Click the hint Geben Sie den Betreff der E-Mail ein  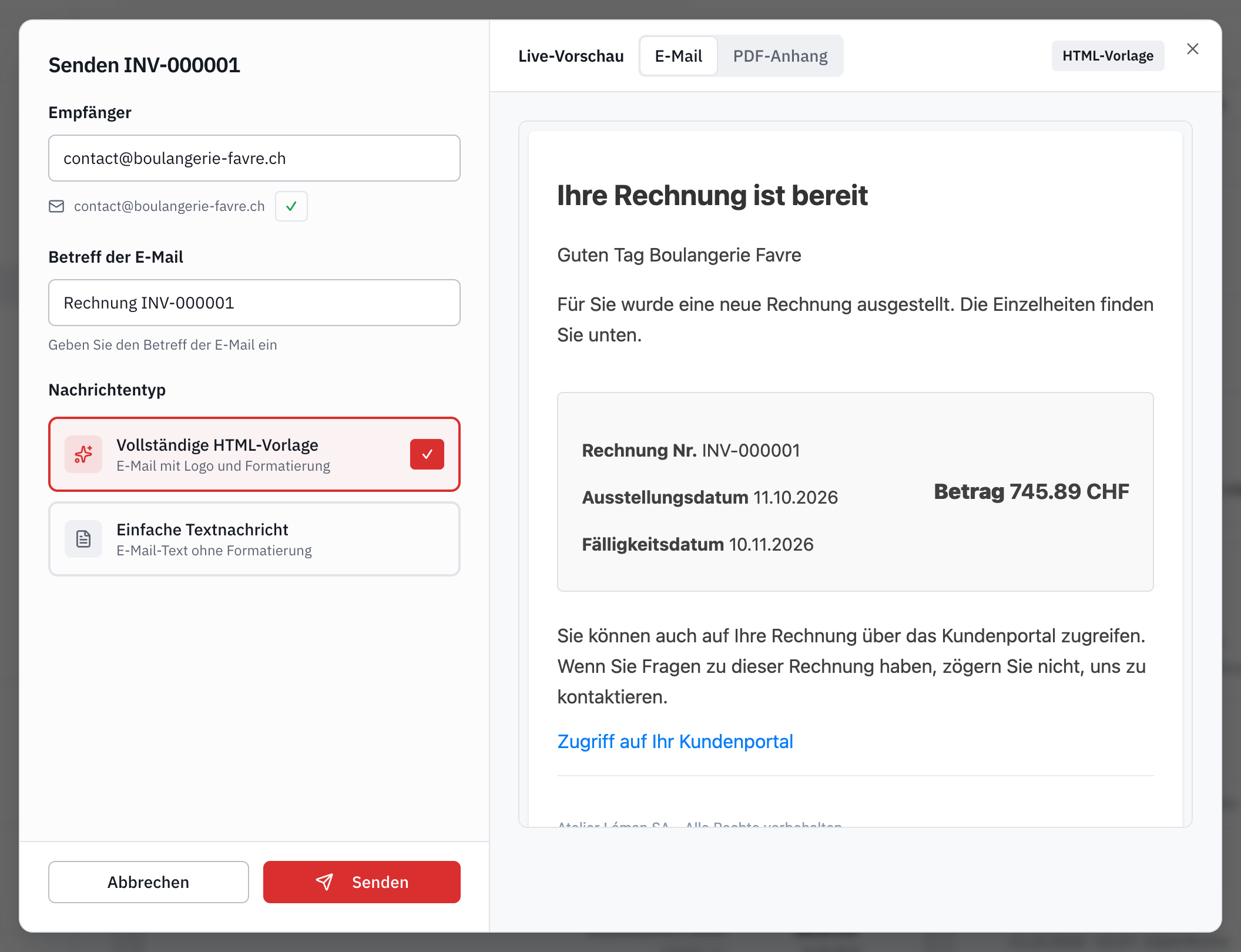pos(163,345)
